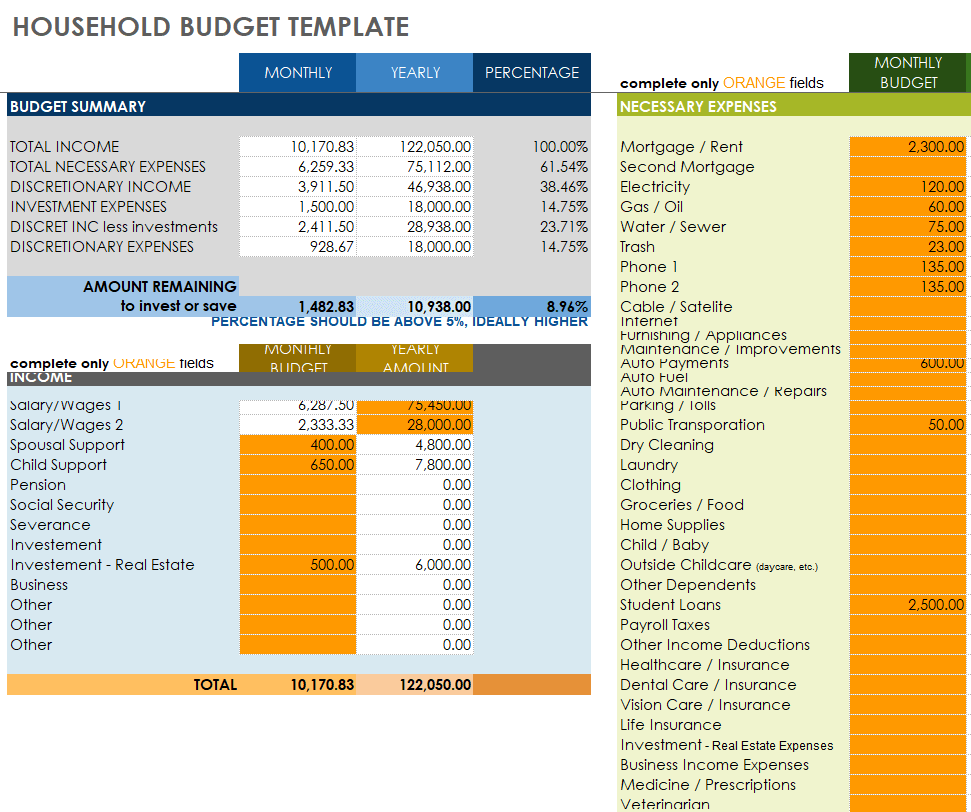Select the Electricity budget cell 120.00

(907, 187)
